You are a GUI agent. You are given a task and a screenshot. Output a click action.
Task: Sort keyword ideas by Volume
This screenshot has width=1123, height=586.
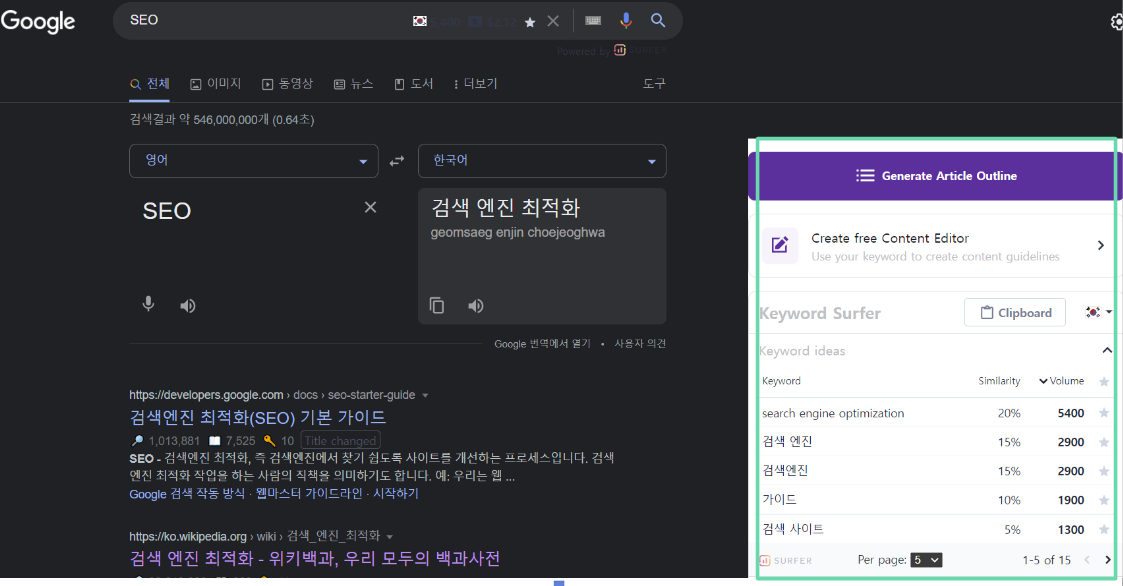1061,381
